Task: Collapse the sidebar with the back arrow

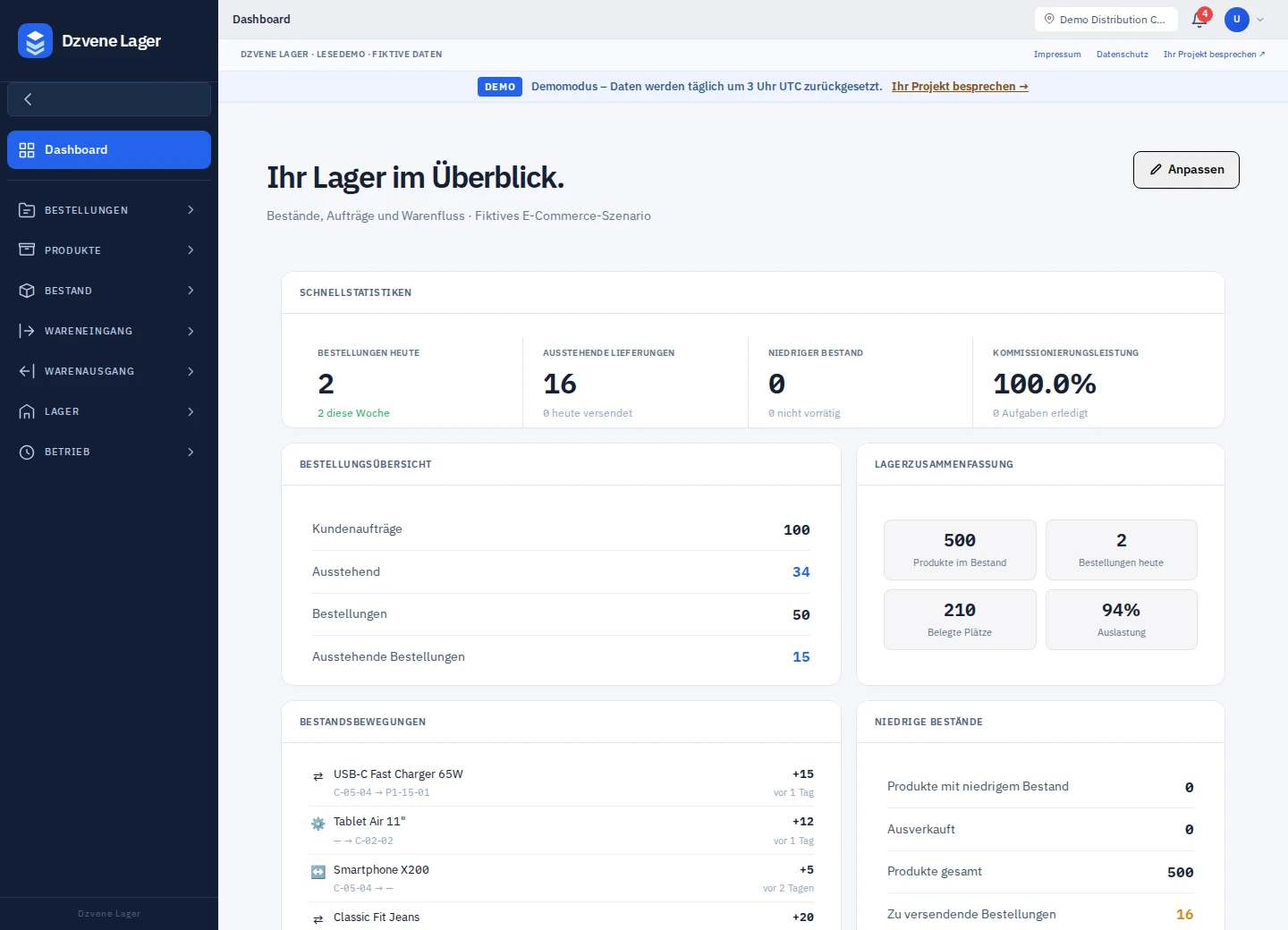Action: 28,99
